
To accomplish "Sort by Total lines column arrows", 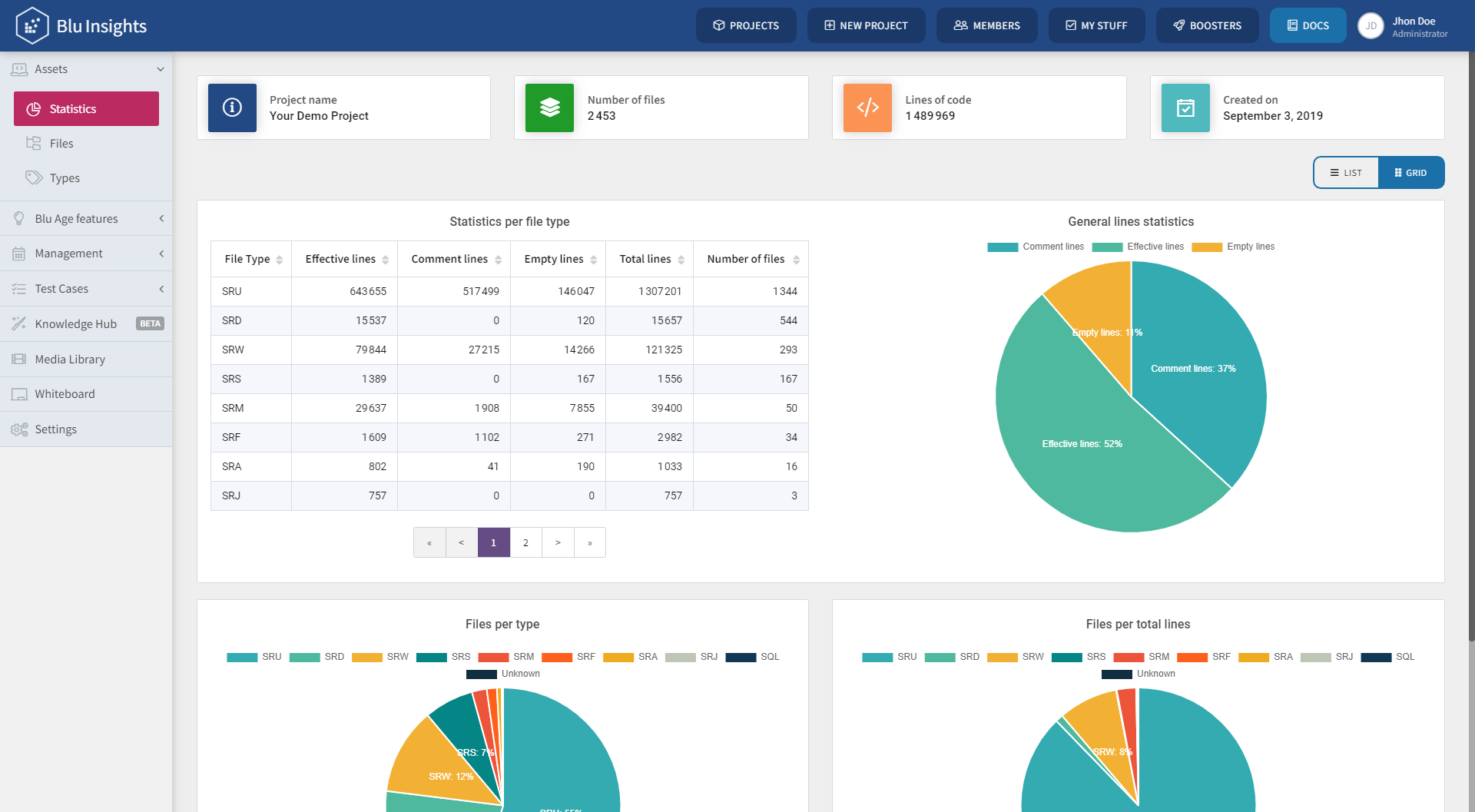I will (681, 260).
